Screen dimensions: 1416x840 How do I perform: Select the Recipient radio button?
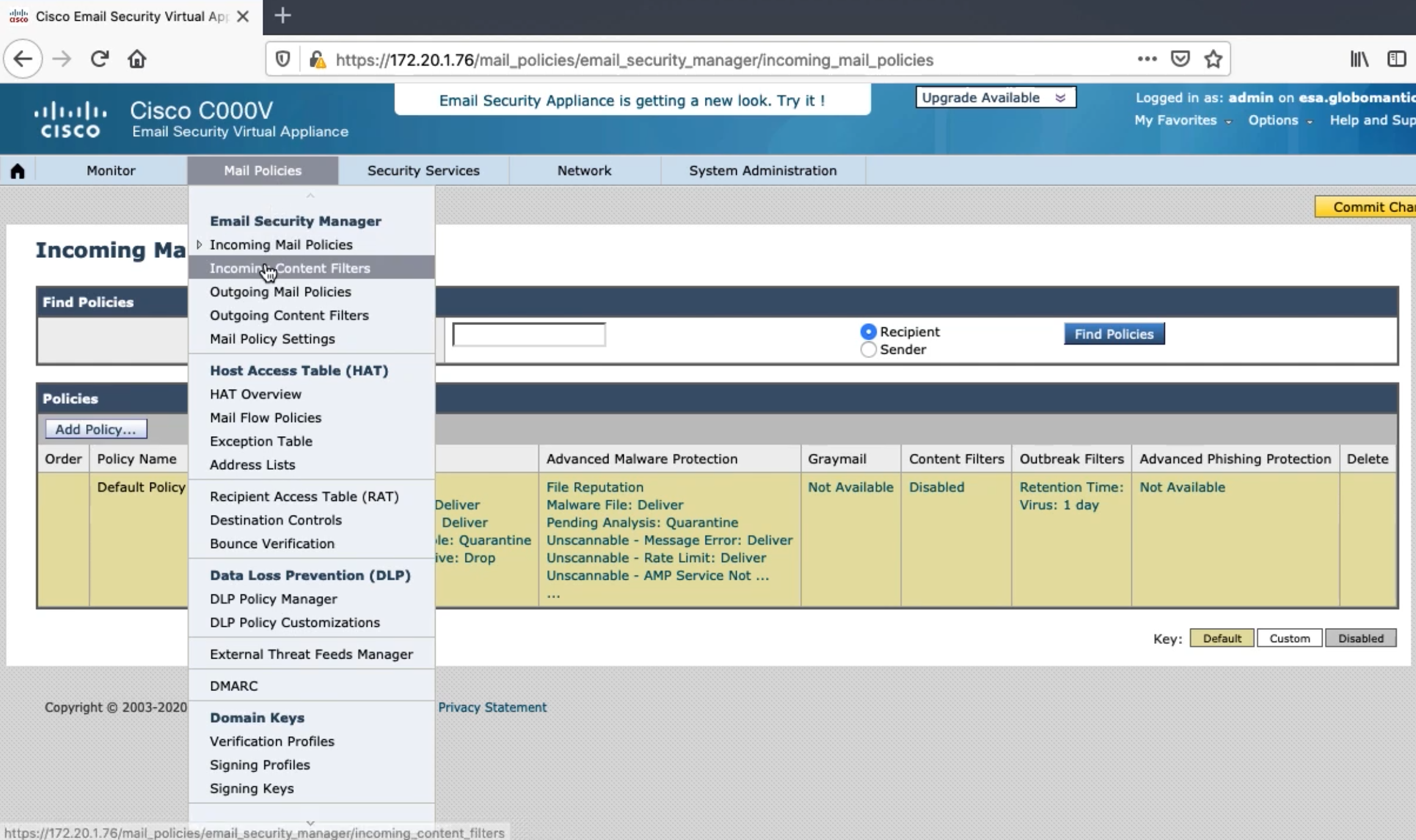click(x=868, y=332)
